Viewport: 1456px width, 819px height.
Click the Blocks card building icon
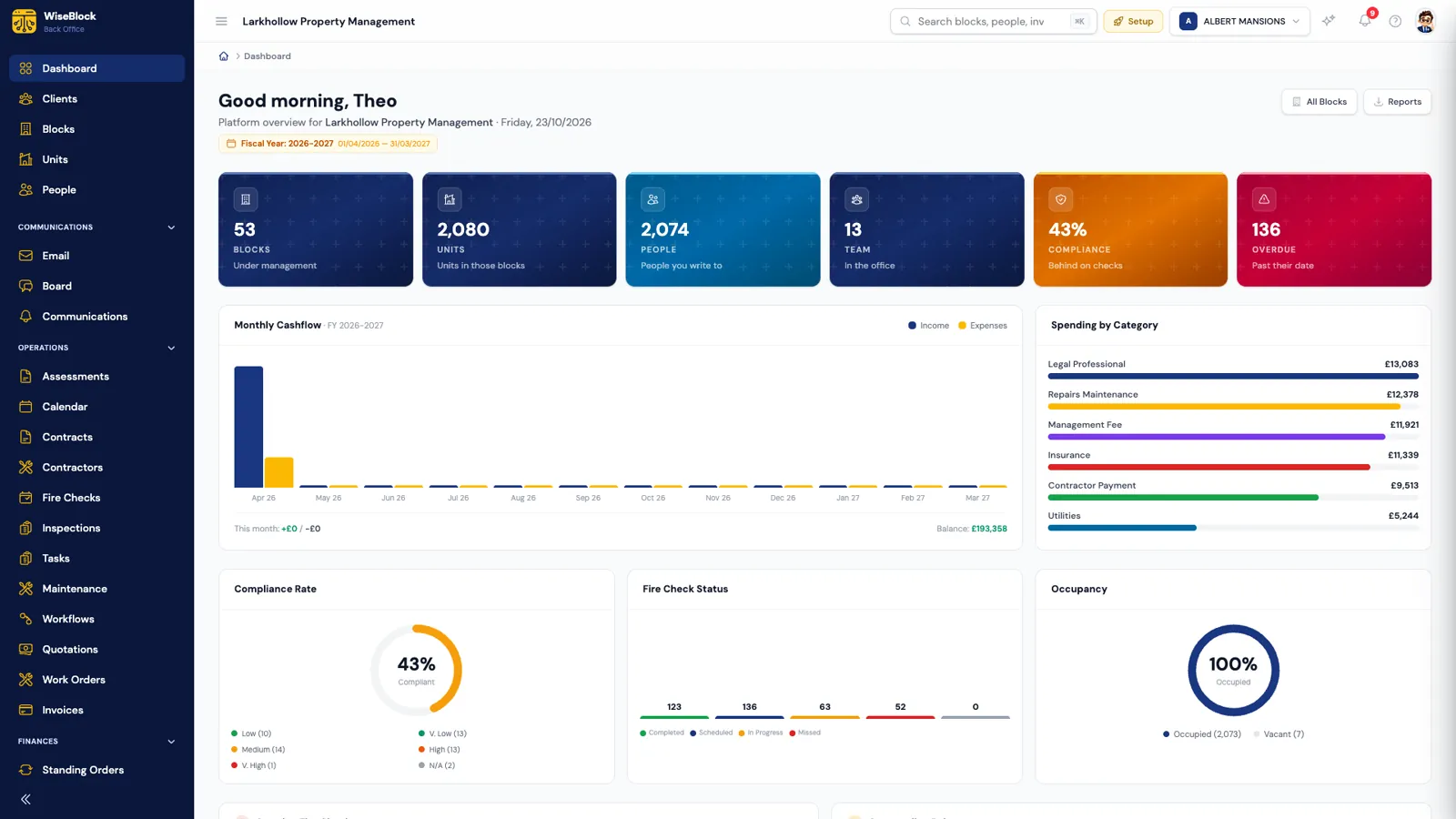tap(245, 199)
